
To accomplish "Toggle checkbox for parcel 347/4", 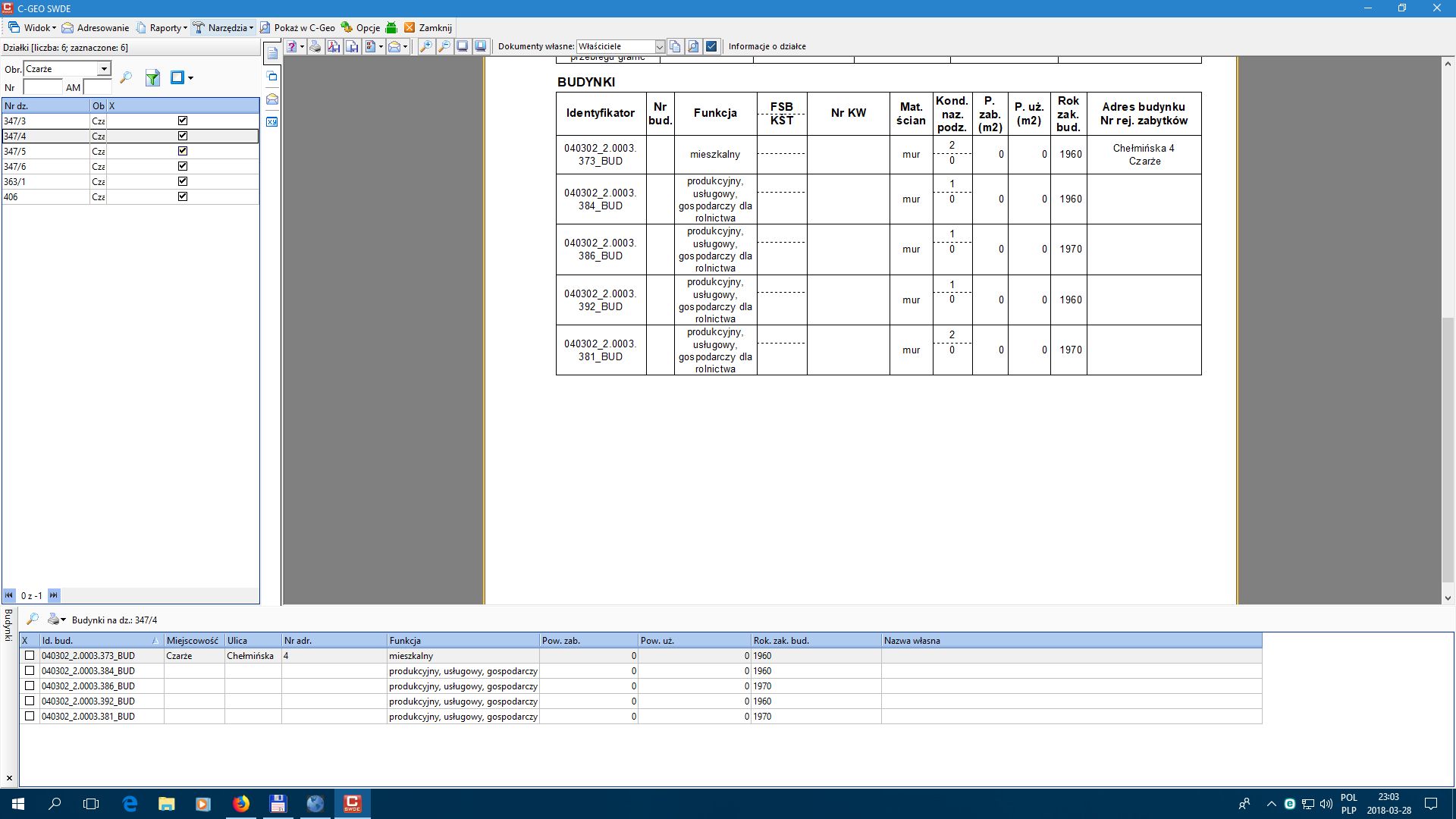I will 183,136.
